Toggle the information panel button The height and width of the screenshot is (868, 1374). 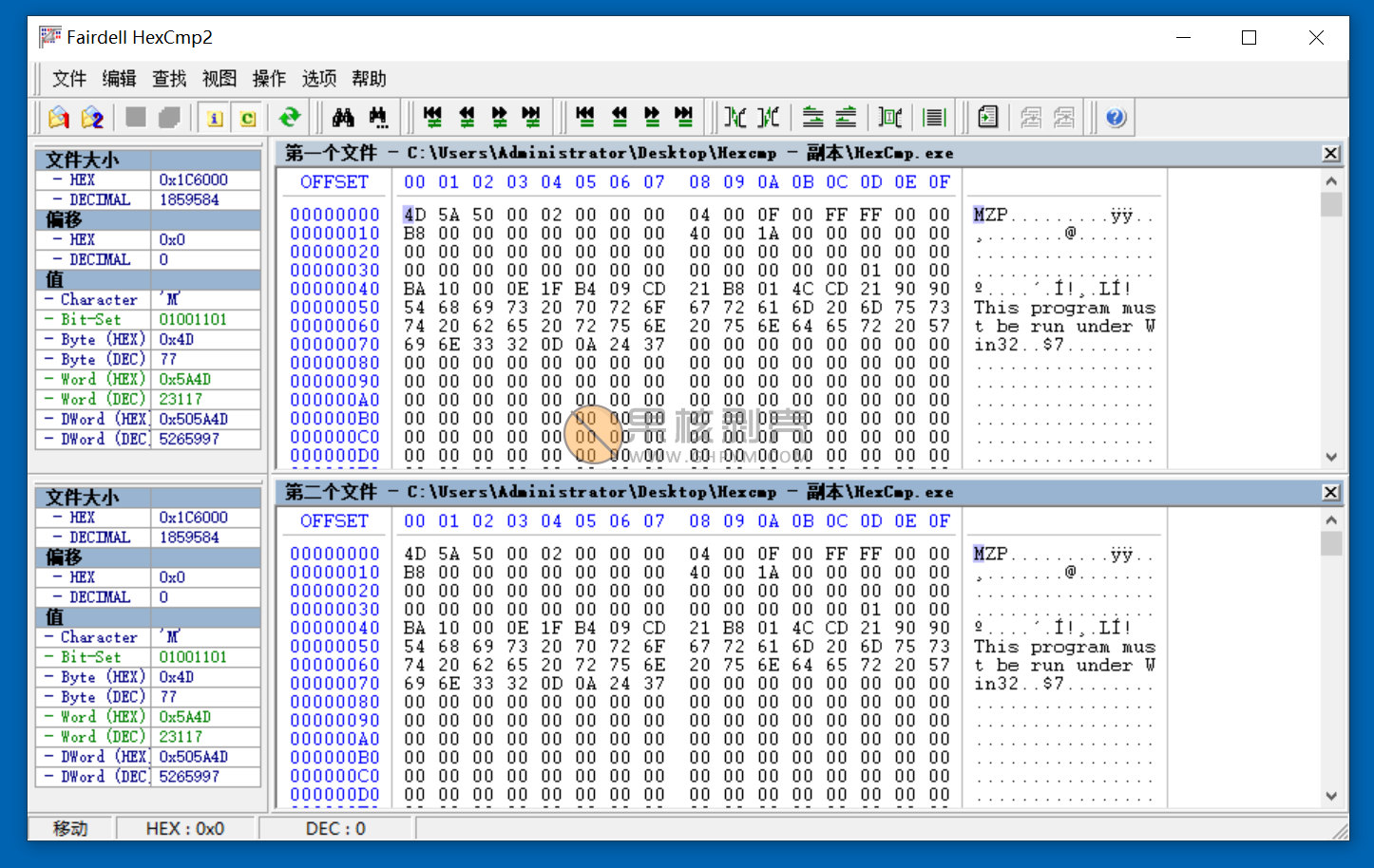tap(214, 117)
